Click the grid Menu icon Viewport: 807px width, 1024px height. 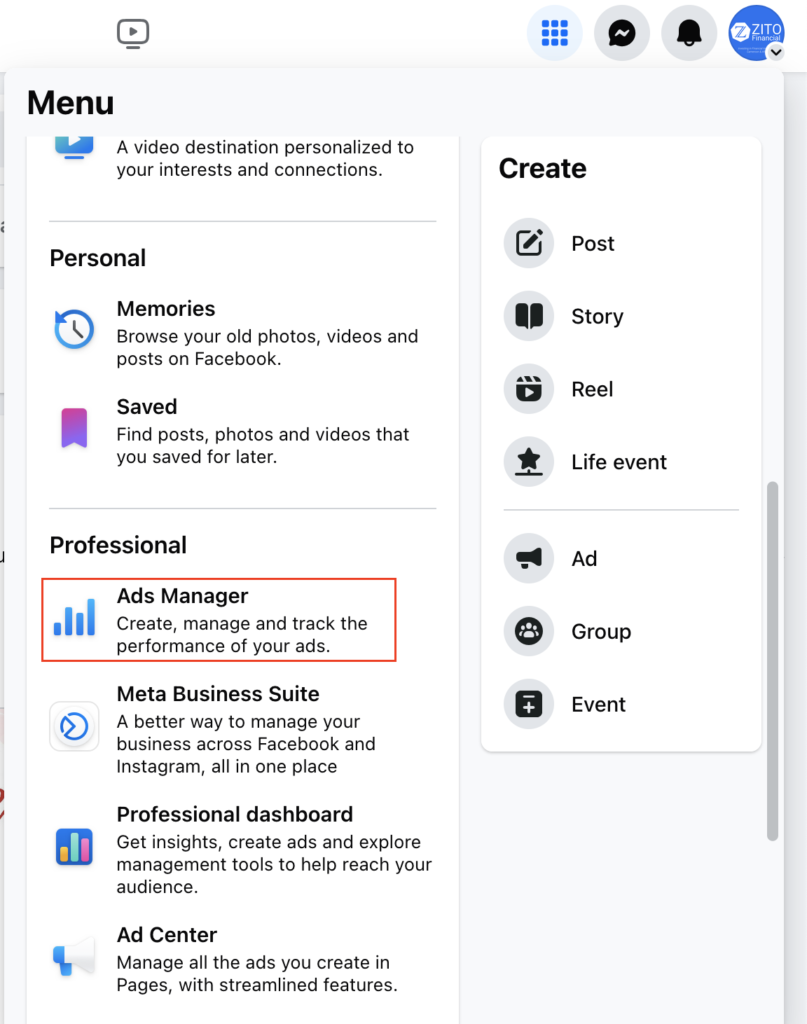click(x=554, y=33)
